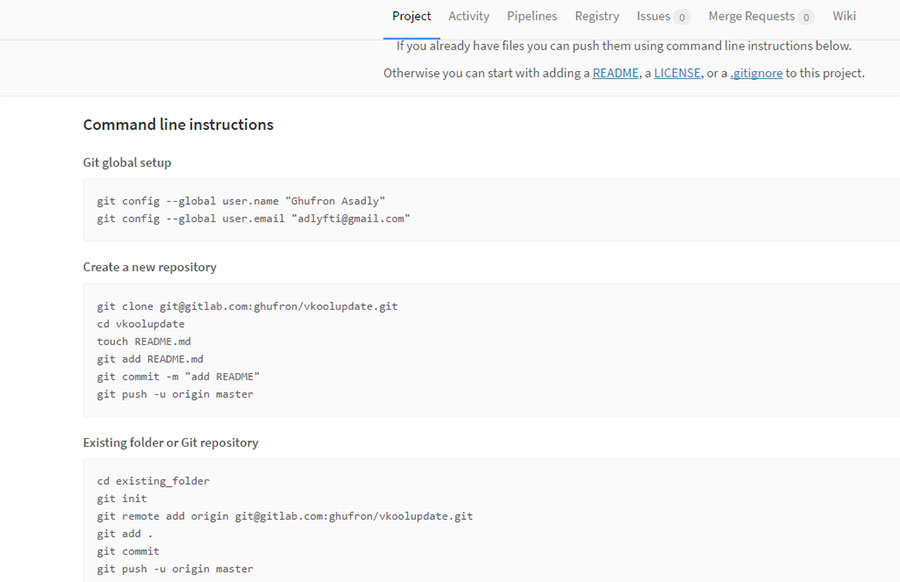
Task: Go to the Registry tab
Action: point(597,15)
